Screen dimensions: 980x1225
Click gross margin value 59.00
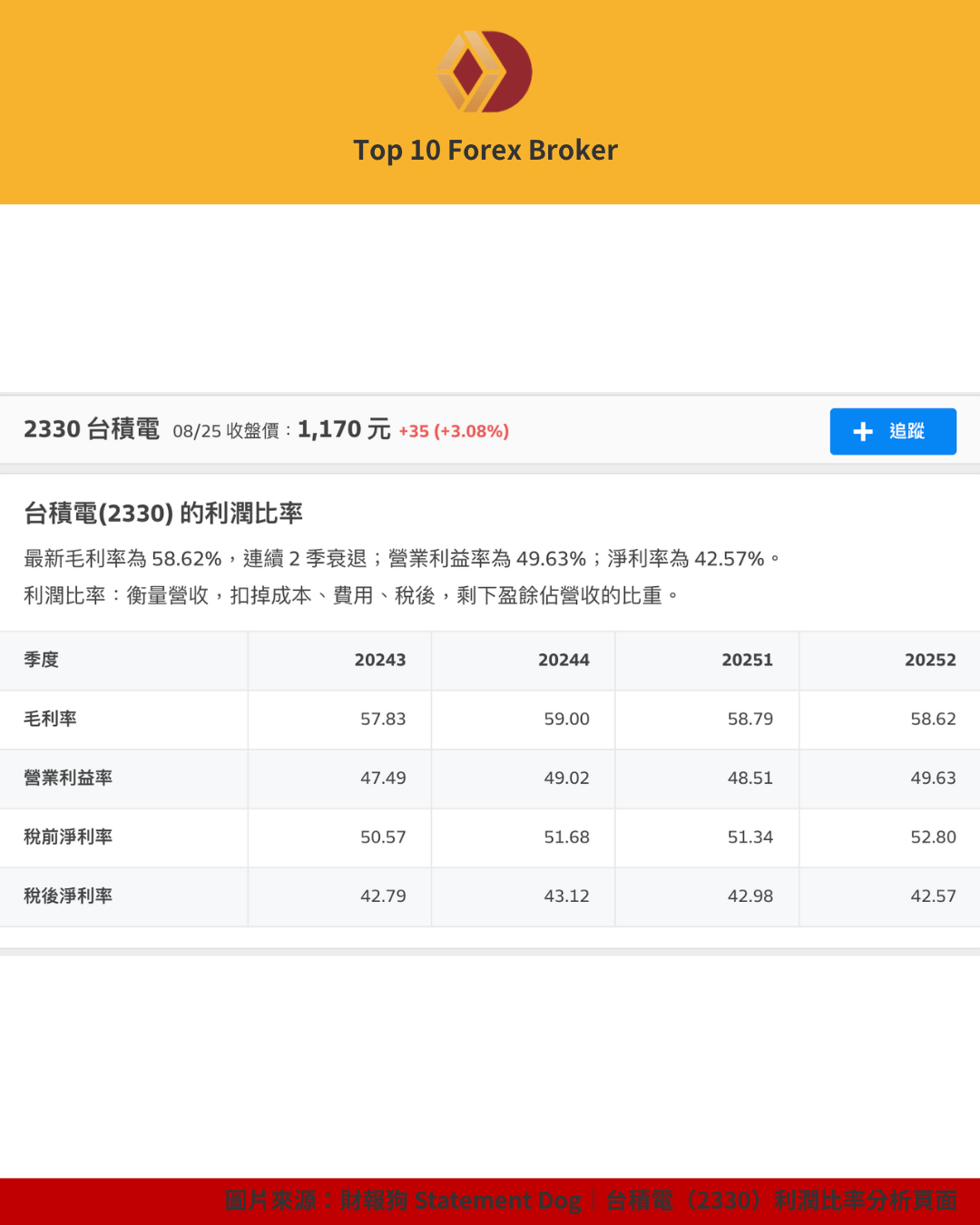566,720
